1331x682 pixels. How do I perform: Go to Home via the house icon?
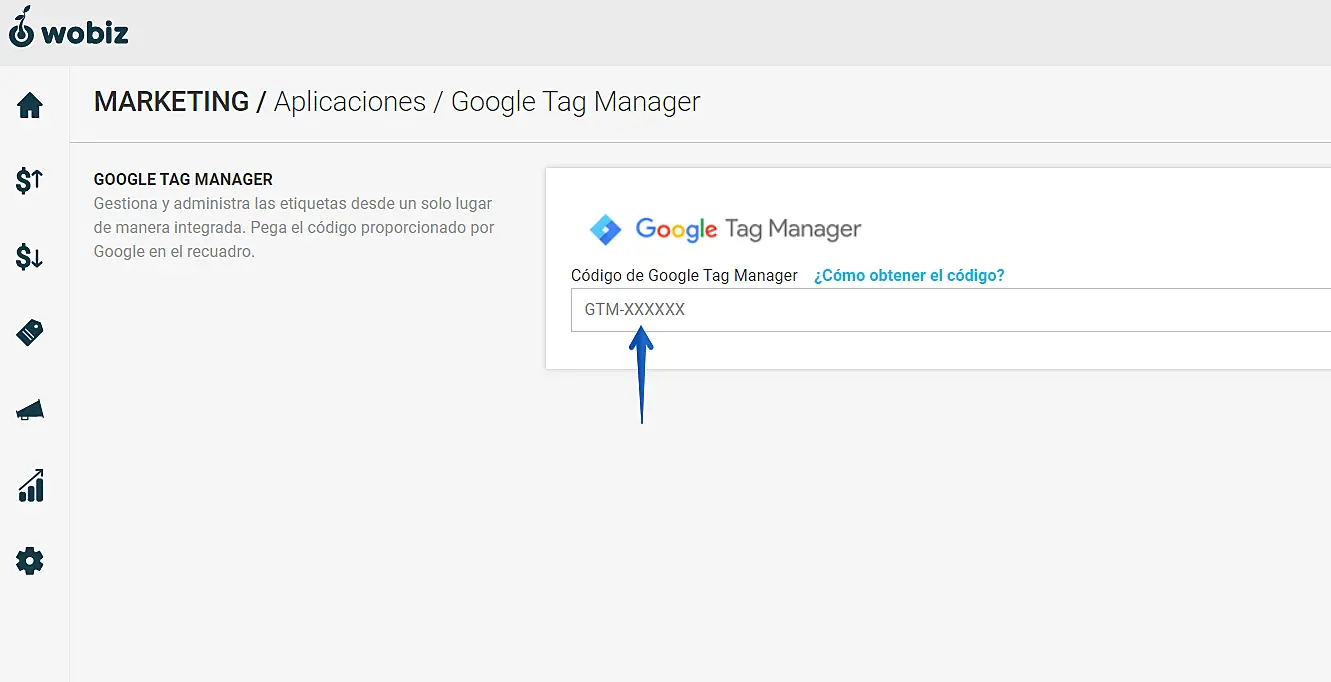(30, 105)
